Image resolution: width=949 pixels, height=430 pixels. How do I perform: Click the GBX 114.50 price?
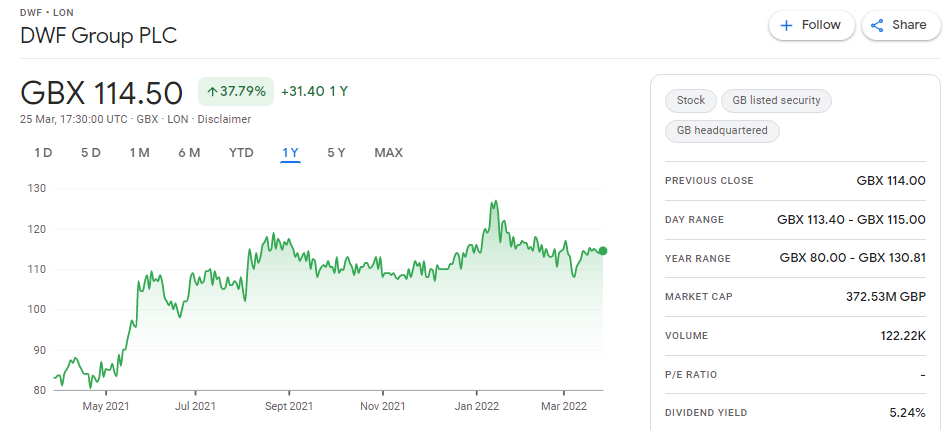[x=102, y=93]
